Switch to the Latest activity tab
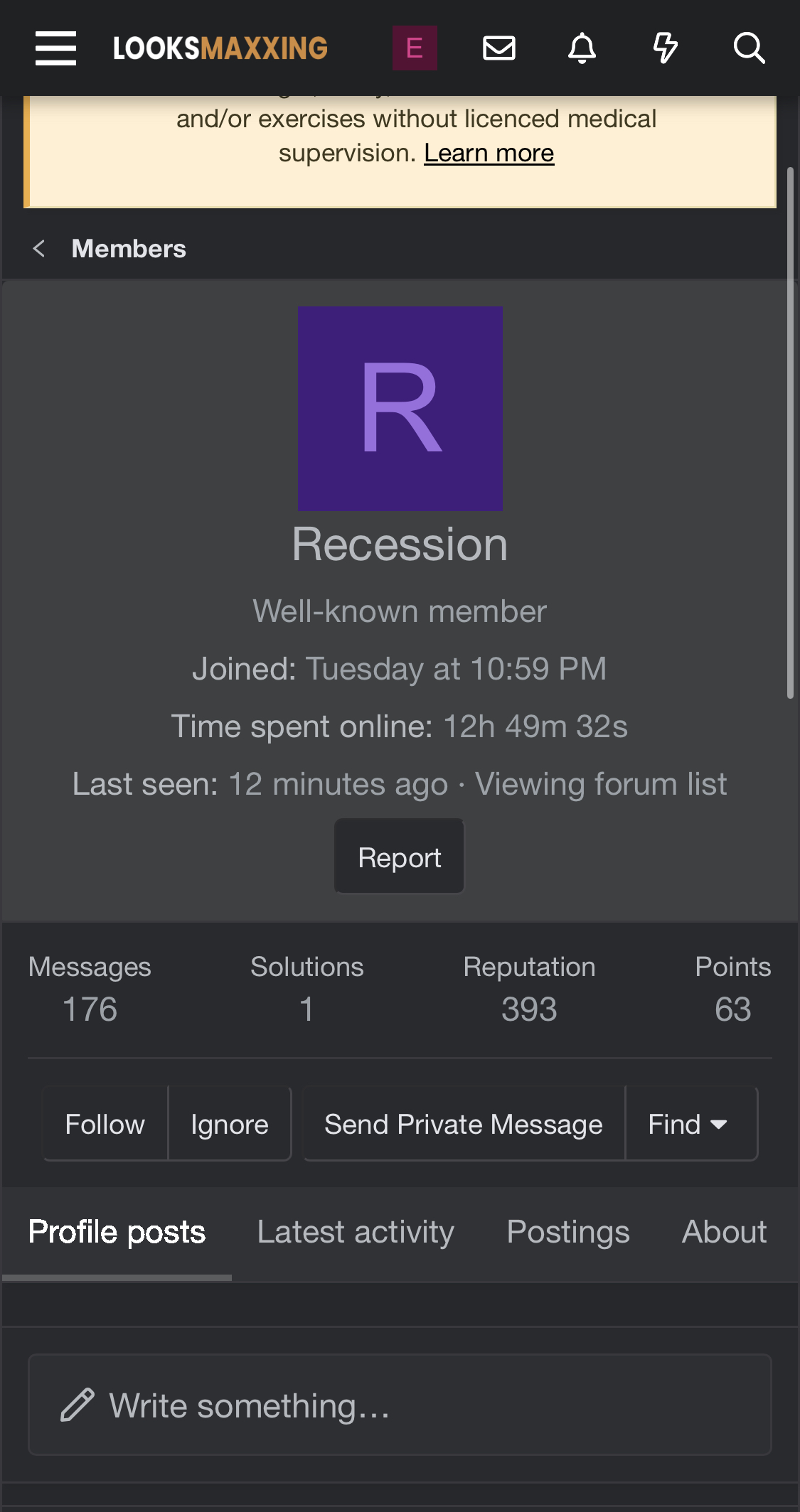 click(356, 1232)
